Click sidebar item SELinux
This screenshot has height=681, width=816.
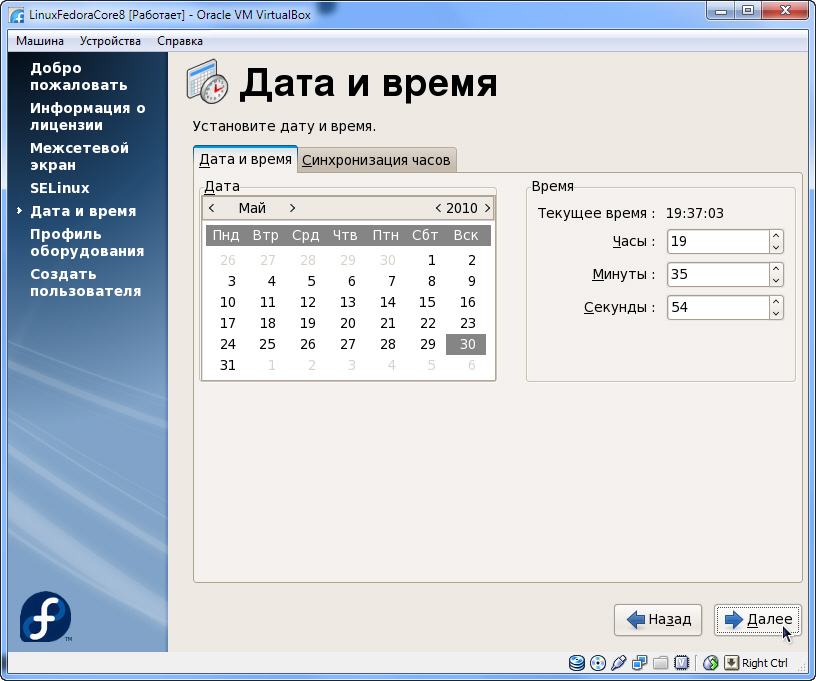[60, 188]
